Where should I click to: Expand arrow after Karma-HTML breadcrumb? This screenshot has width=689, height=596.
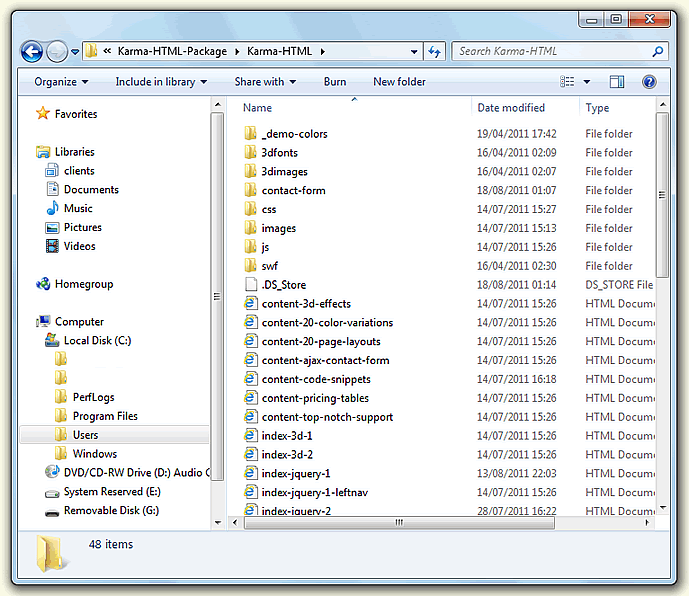coord(323,52)
